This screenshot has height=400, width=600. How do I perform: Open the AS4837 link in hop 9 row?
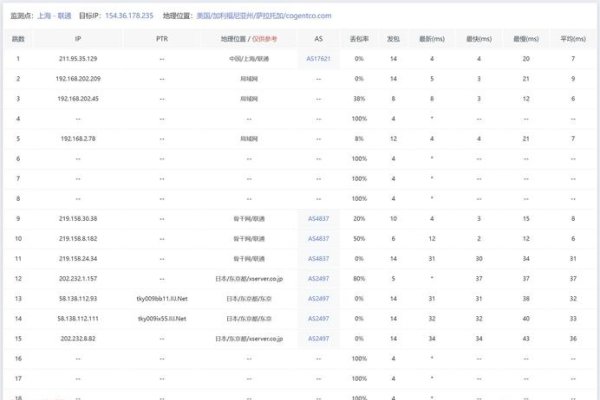(318, 219)
